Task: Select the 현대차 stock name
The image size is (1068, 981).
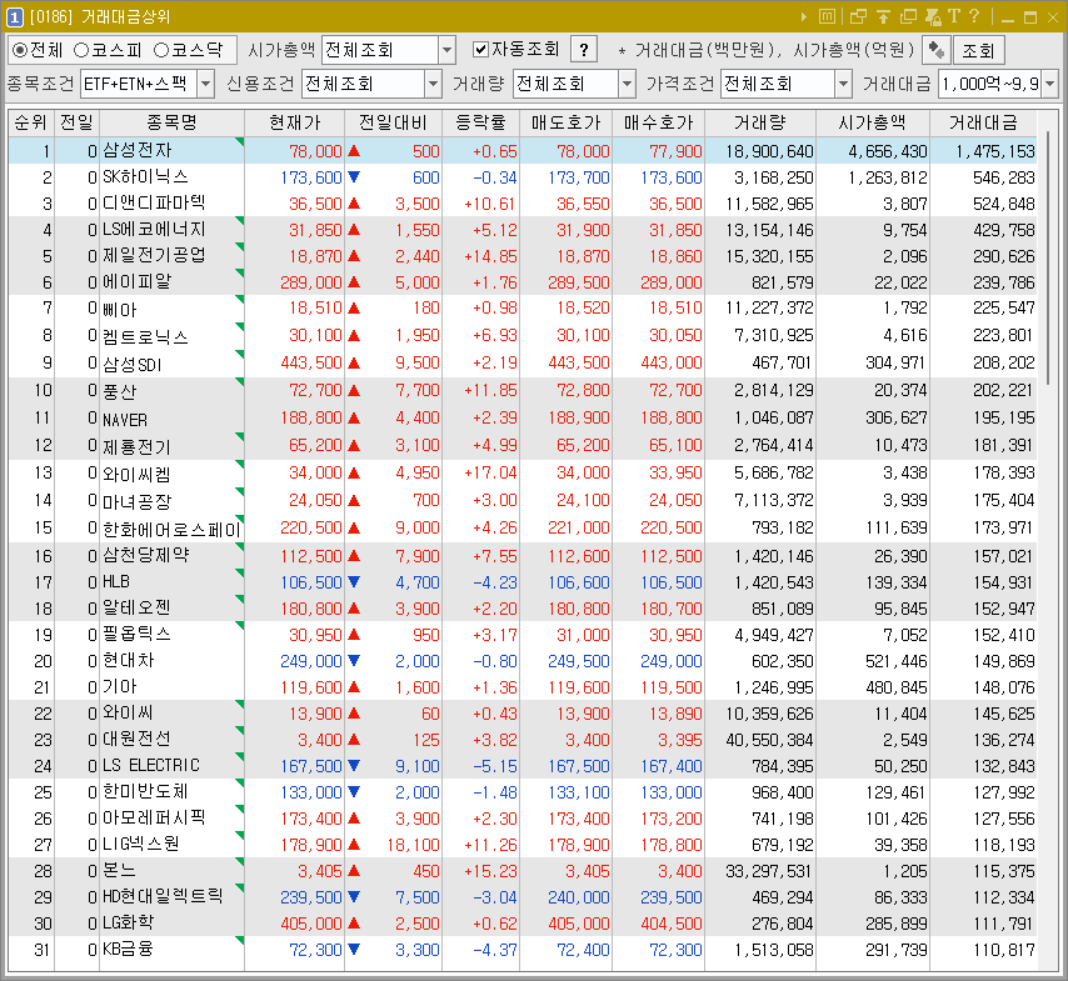Action: [128, 660]
